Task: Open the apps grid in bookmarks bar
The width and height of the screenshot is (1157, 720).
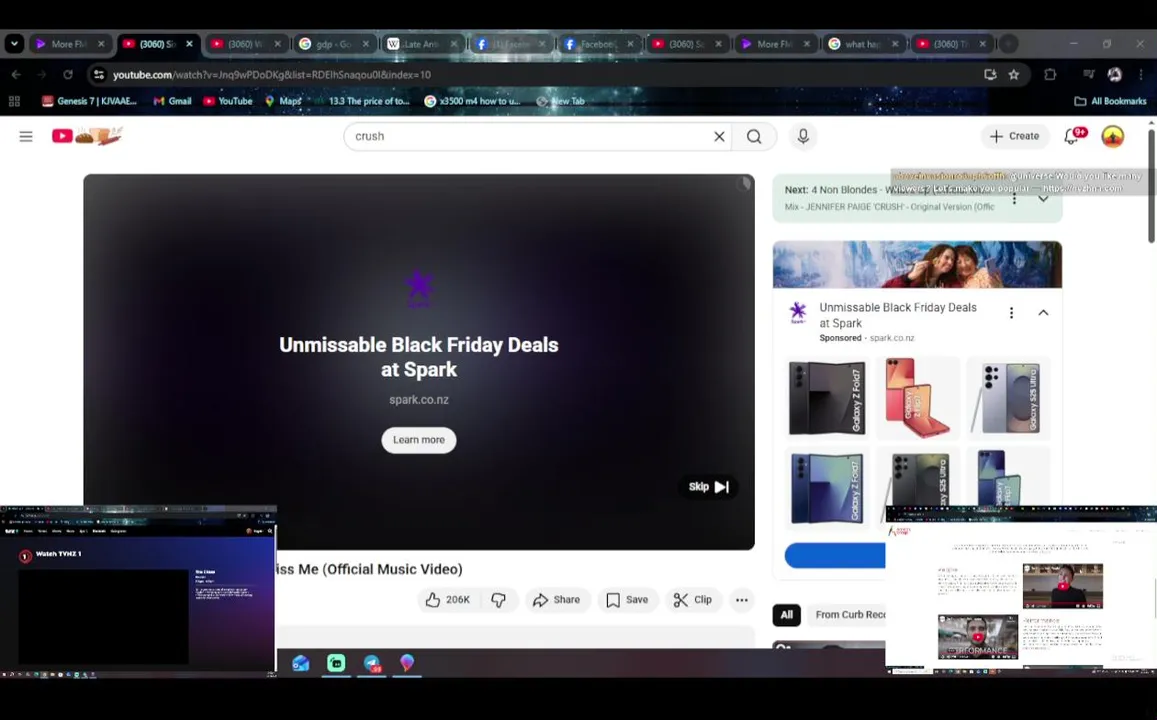Action: 14,101
